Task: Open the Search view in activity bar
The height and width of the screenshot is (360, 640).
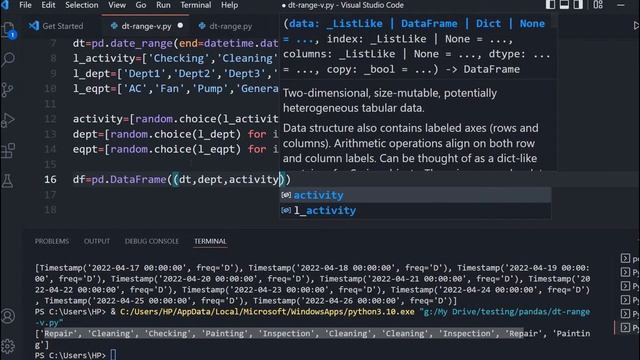Action: (8, 60)
